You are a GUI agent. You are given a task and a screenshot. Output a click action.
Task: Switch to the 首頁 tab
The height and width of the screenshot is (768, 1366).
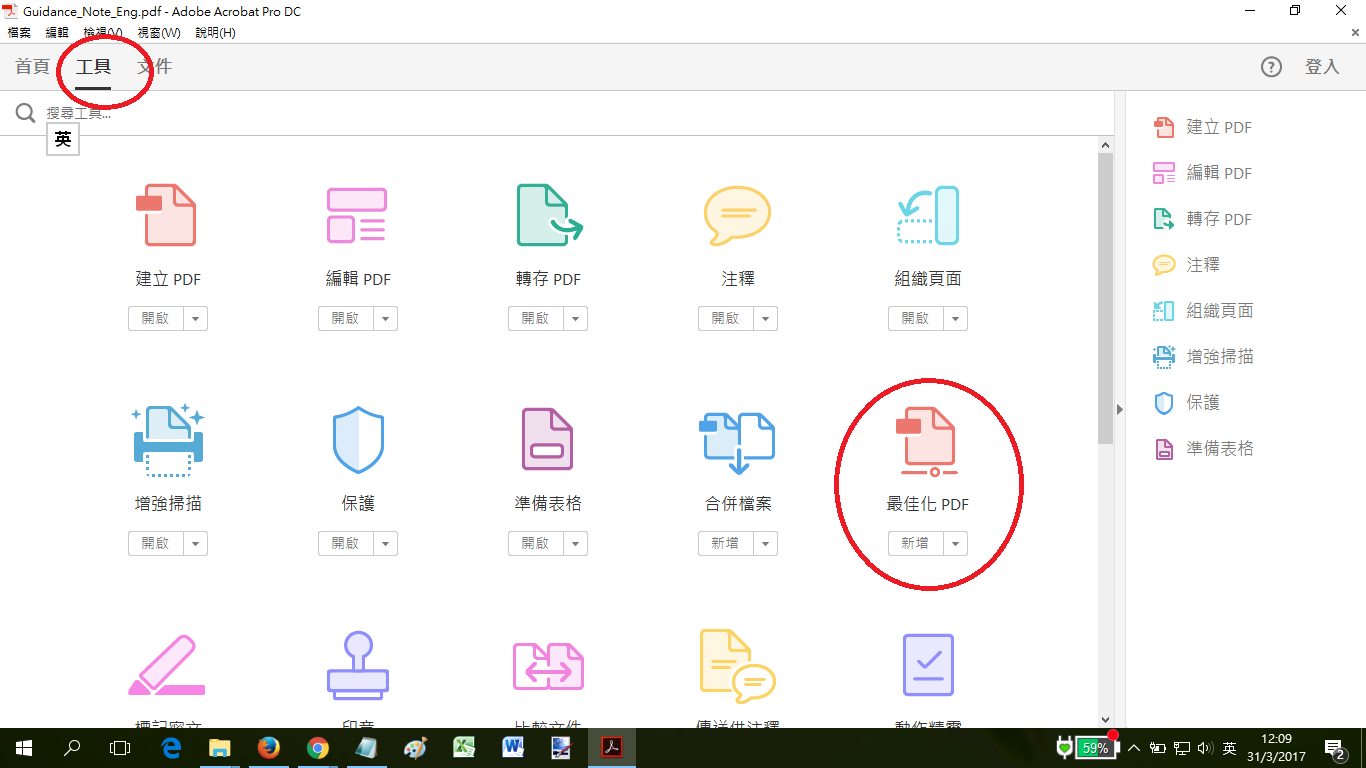click(31, 66)
